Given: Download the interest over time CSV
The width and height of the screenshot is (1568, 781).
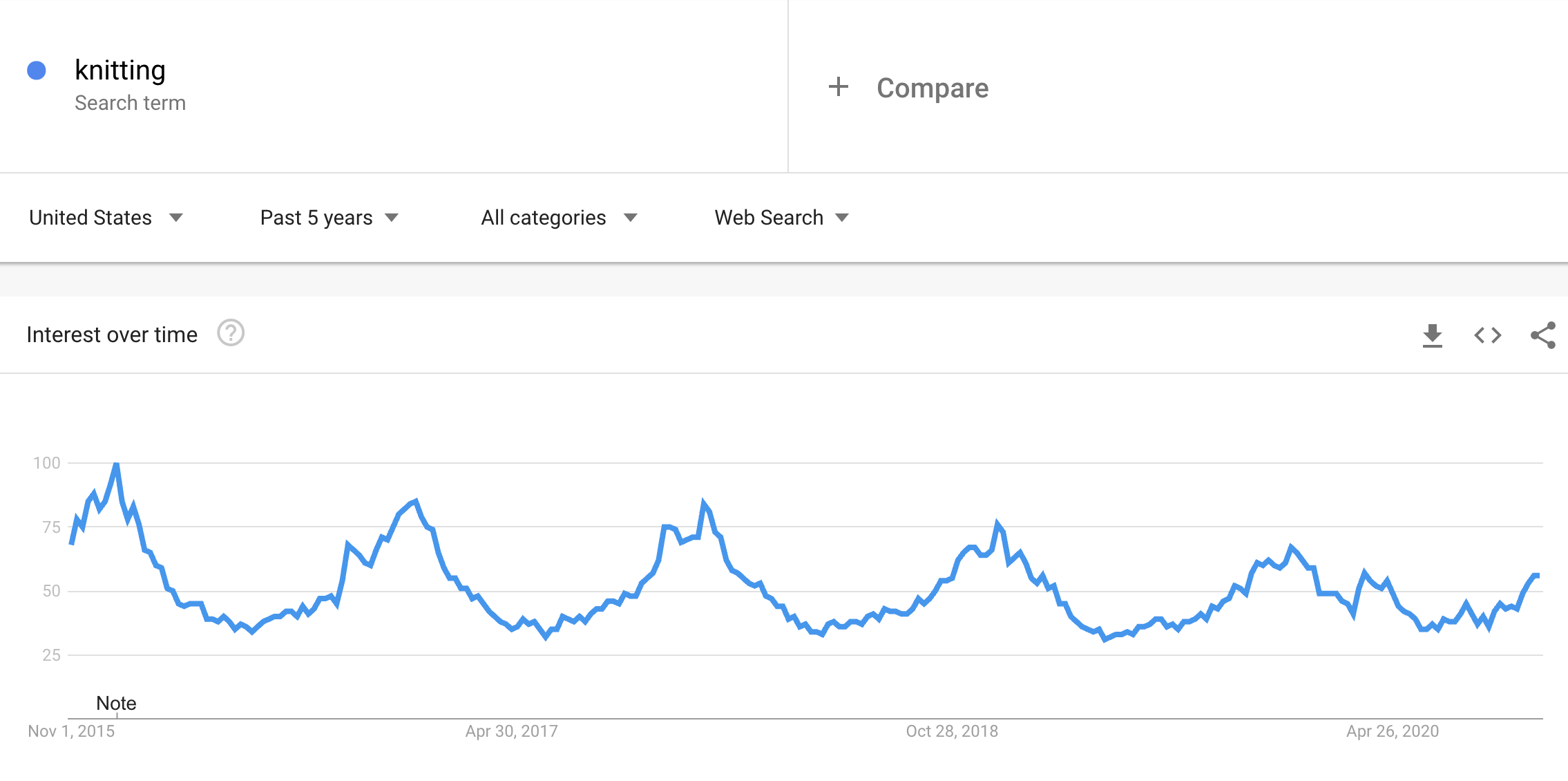Looking at the screenshot, I should click(x=1433, y=335).
